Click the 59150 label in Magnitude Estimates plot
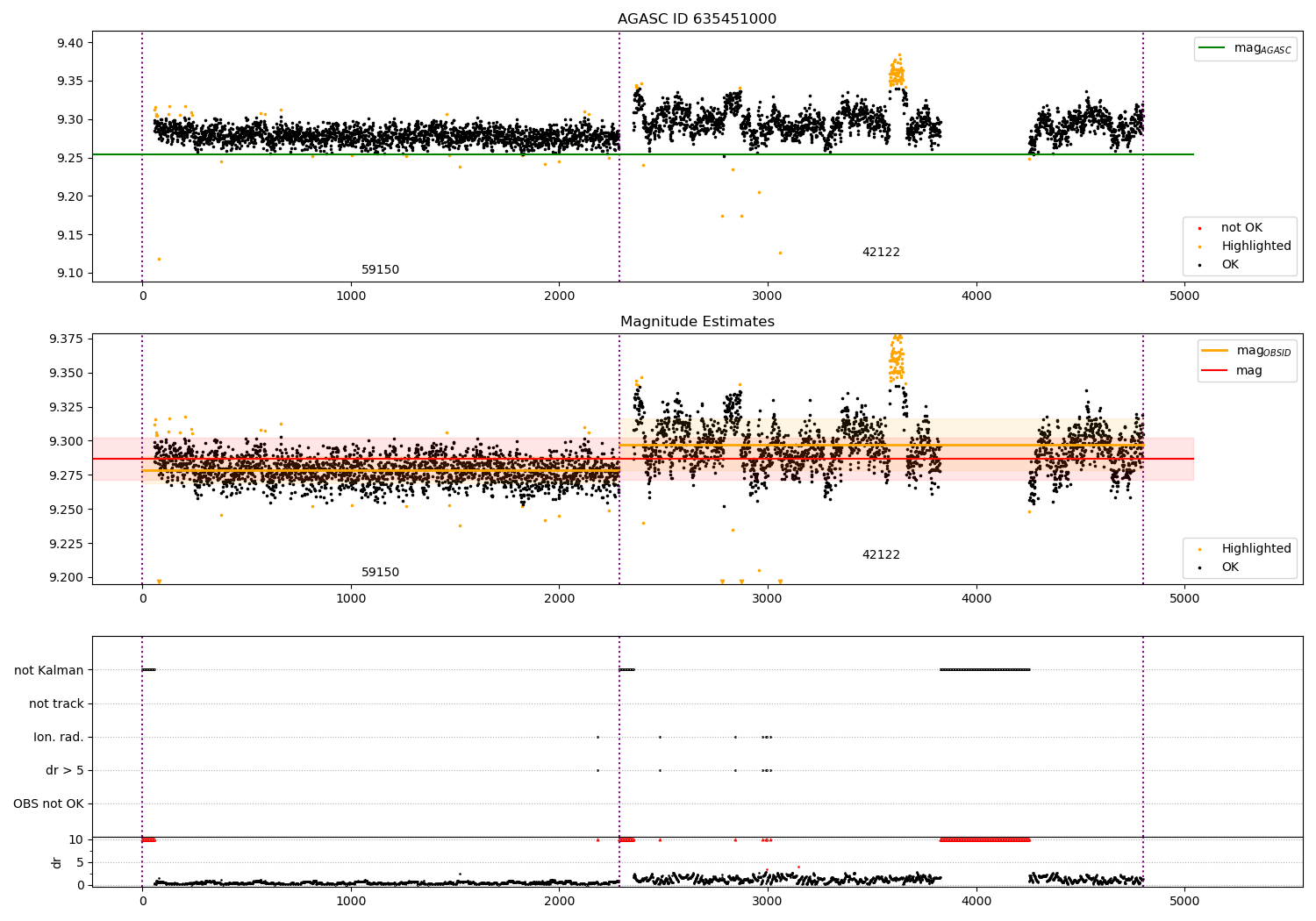 click(x=380, y=573)
